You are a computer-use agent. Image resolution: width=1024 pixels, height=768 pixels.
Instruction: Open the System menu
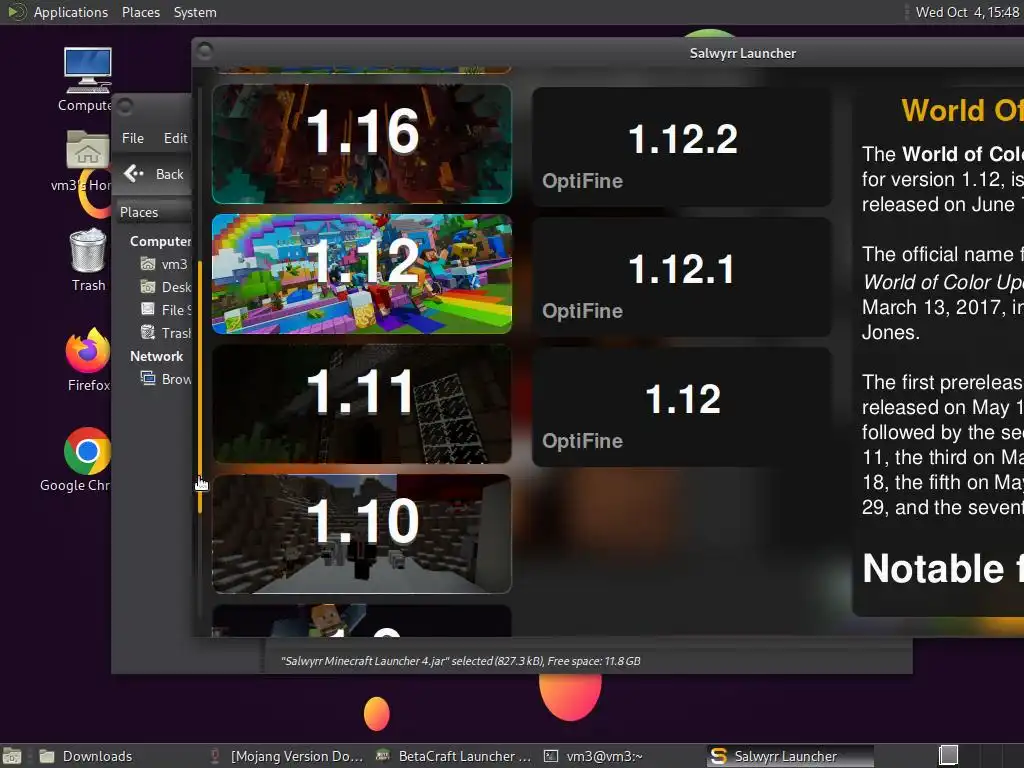(x=195, y=12)
